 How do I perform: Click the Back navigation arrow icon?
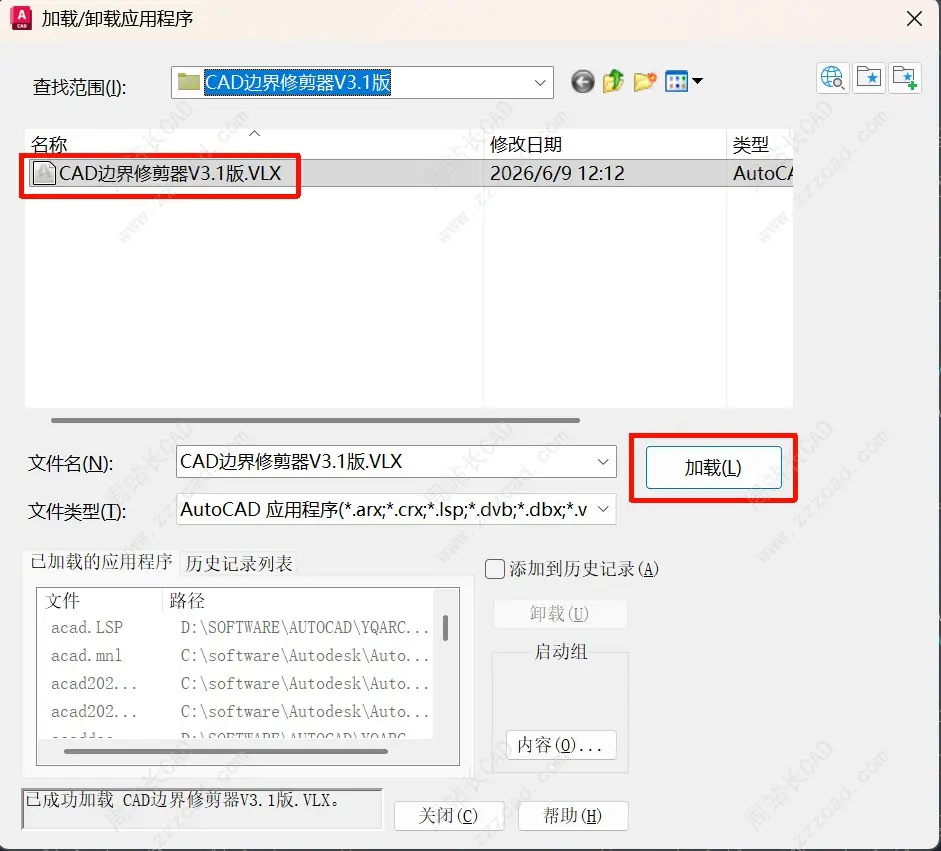(582, 82)
